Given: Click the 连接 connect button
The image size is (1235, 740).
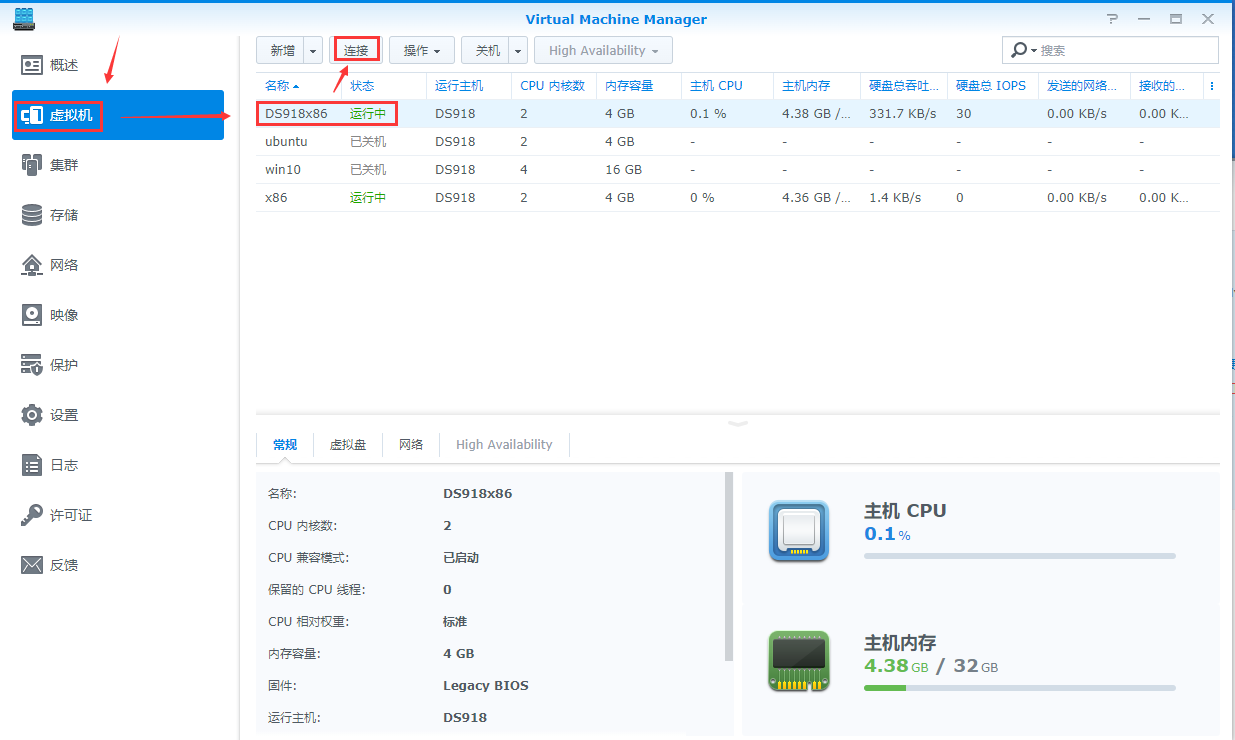Looking at the screenshot, I should coord(356,51).
